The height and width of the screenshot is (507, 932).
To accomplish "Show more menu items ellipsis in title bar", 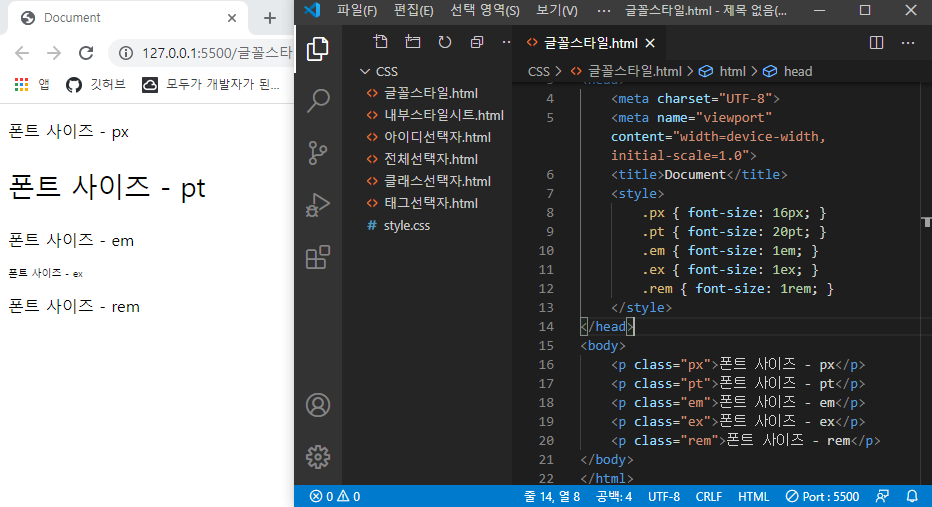I will tap(603, 10).
